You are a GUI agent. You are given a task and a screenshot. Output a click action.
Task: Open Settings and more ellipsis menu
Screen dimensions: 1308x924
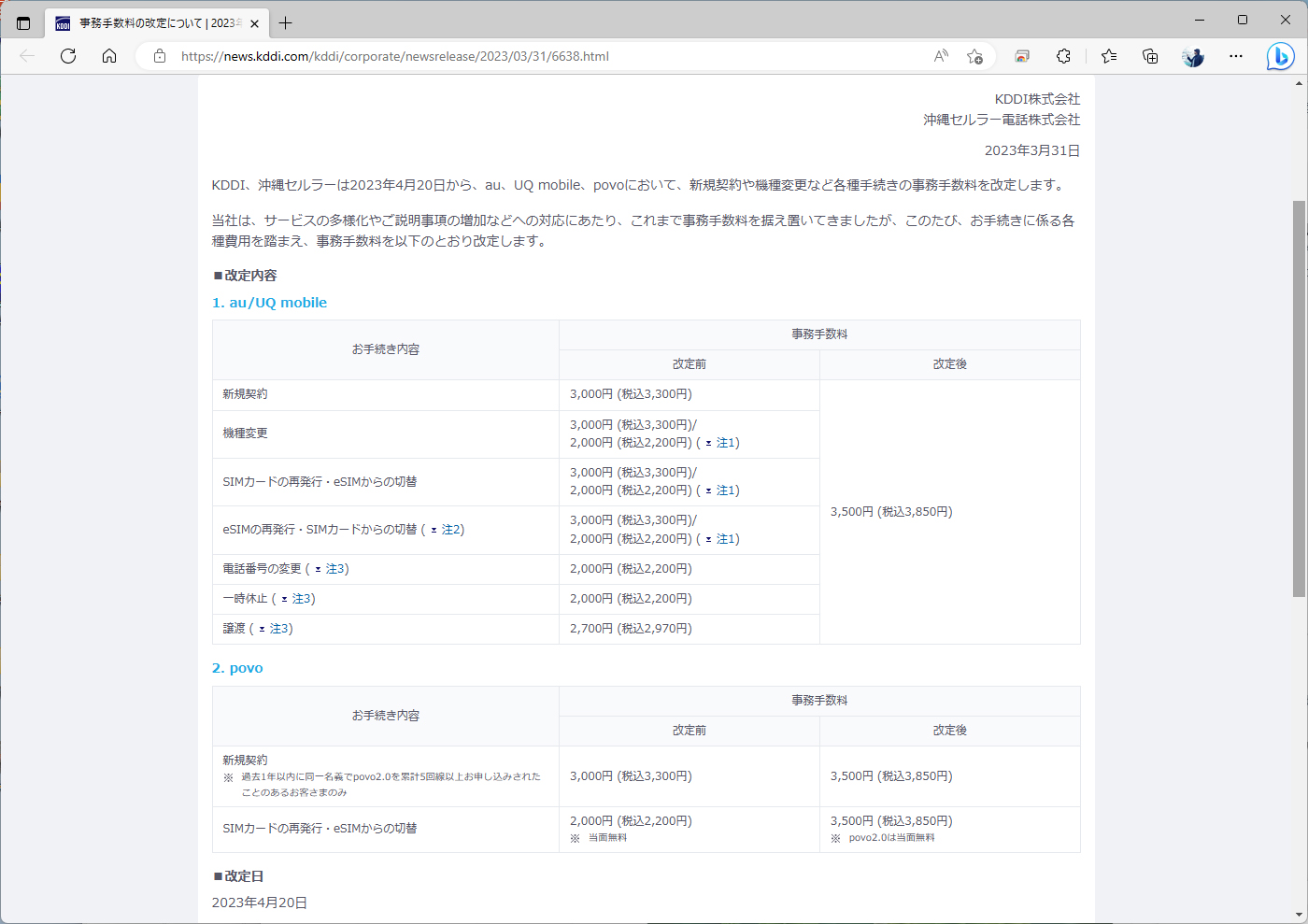(1236, 56)
